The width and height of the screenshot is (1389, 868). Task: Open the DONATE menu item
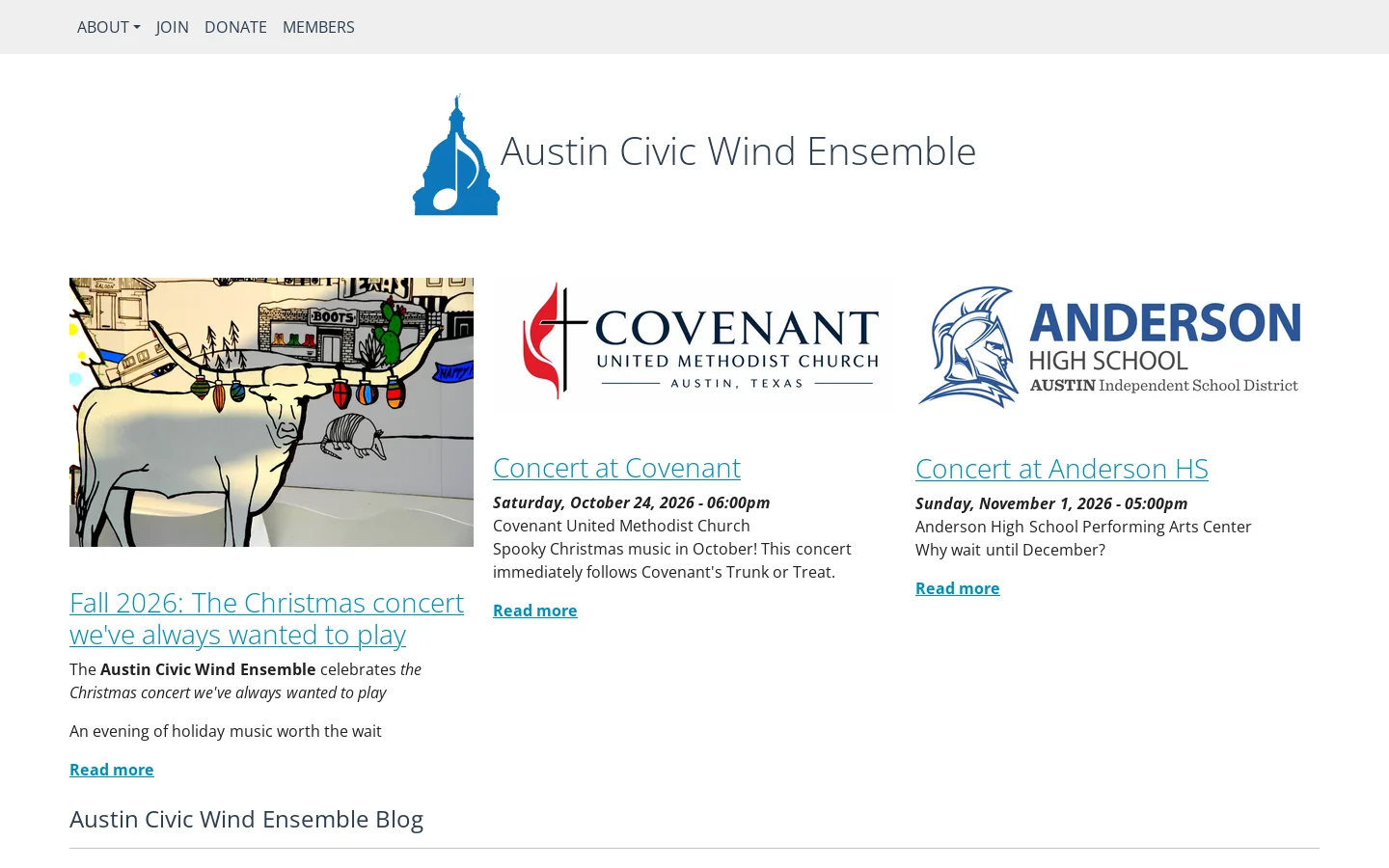coord(235,27)
